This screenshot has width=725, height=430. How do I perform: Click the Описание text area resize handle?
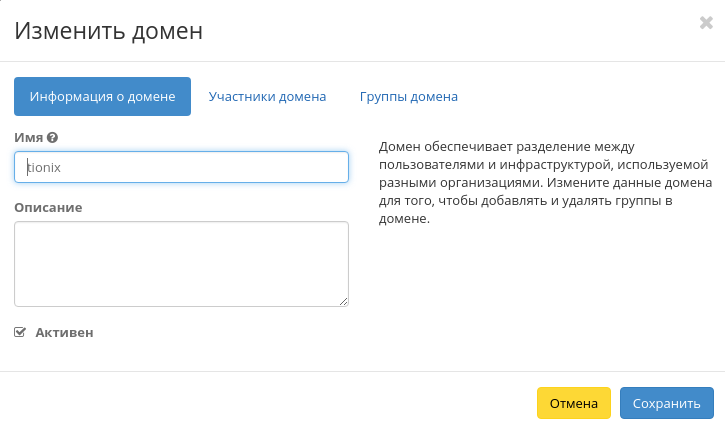click(x=344, y=301)
